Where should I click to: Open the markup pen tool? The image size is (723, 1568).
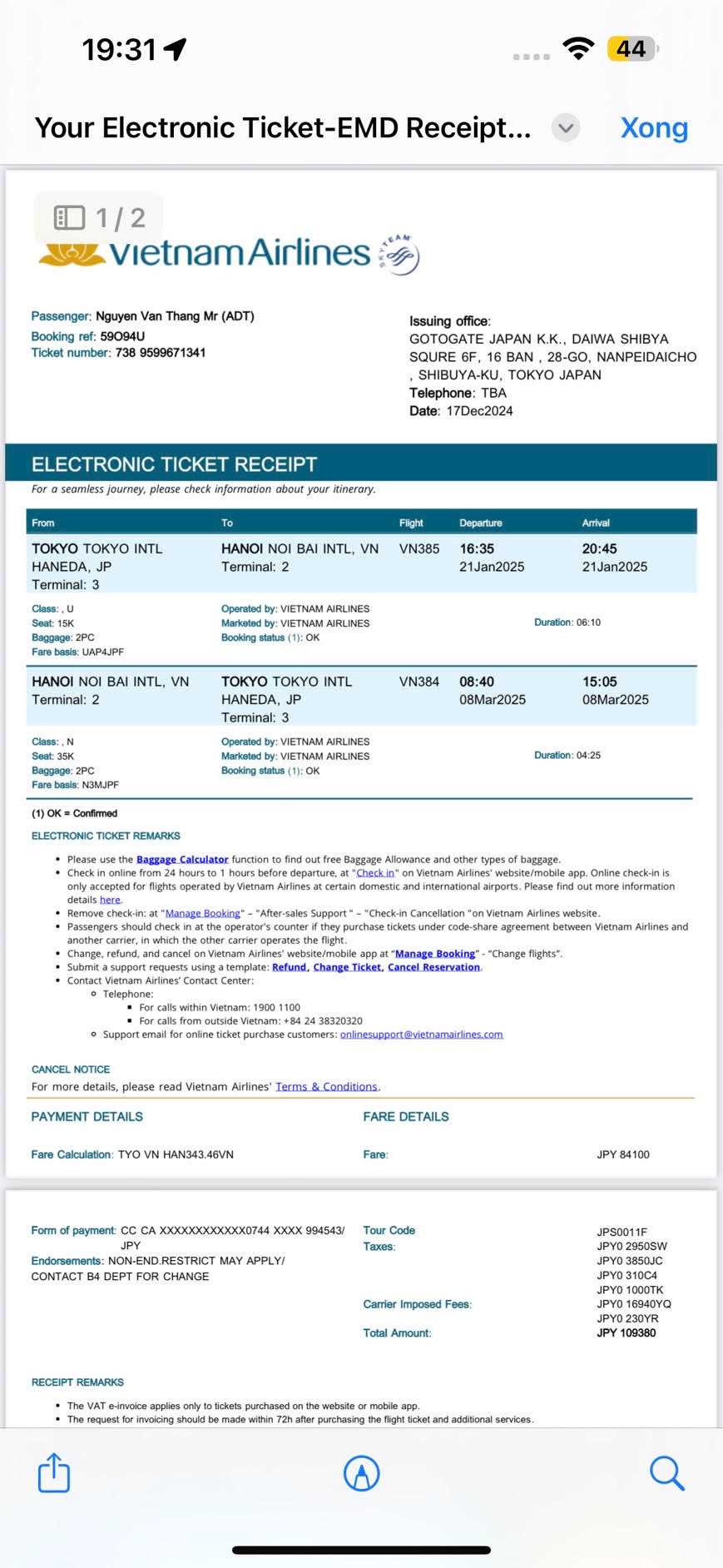[362, 1473]
